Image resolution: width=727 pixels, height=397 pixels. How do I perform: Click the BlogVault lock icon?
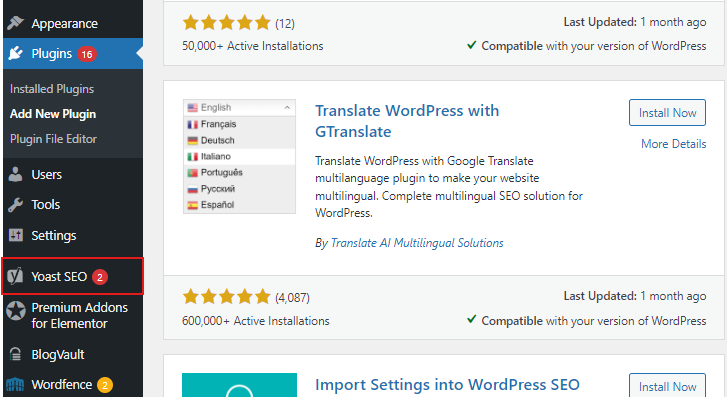point(15,354)
